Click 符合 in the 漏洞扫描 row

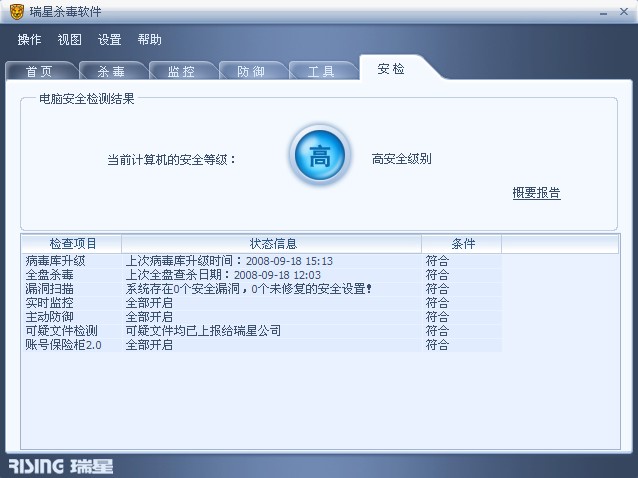pyautogui.click(x=437, y=289)
